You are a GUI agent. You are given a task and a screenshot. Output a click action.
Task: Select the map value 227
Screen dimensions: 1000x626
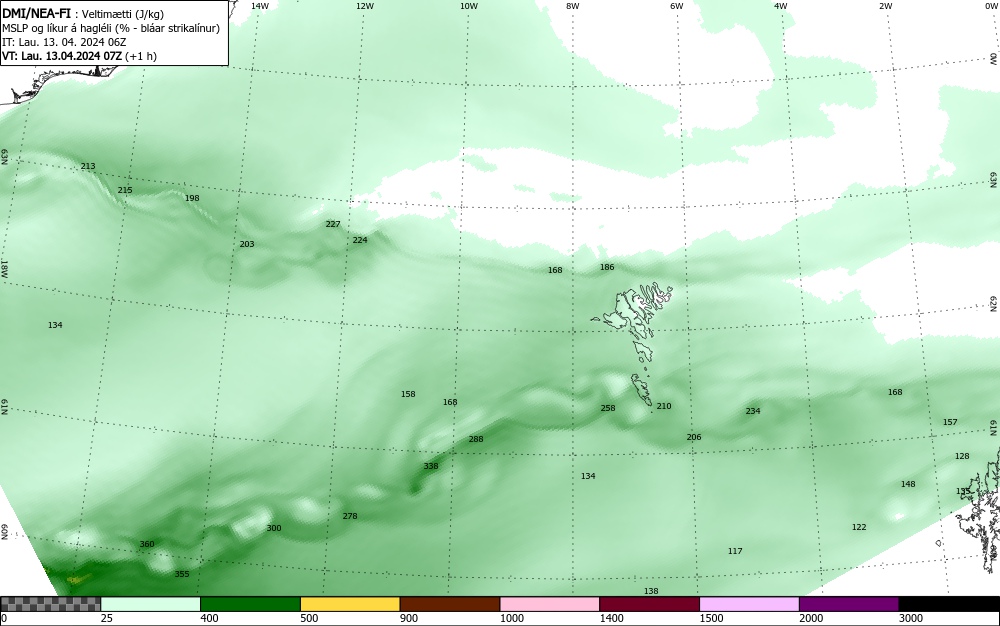click(x=333, y=224)
